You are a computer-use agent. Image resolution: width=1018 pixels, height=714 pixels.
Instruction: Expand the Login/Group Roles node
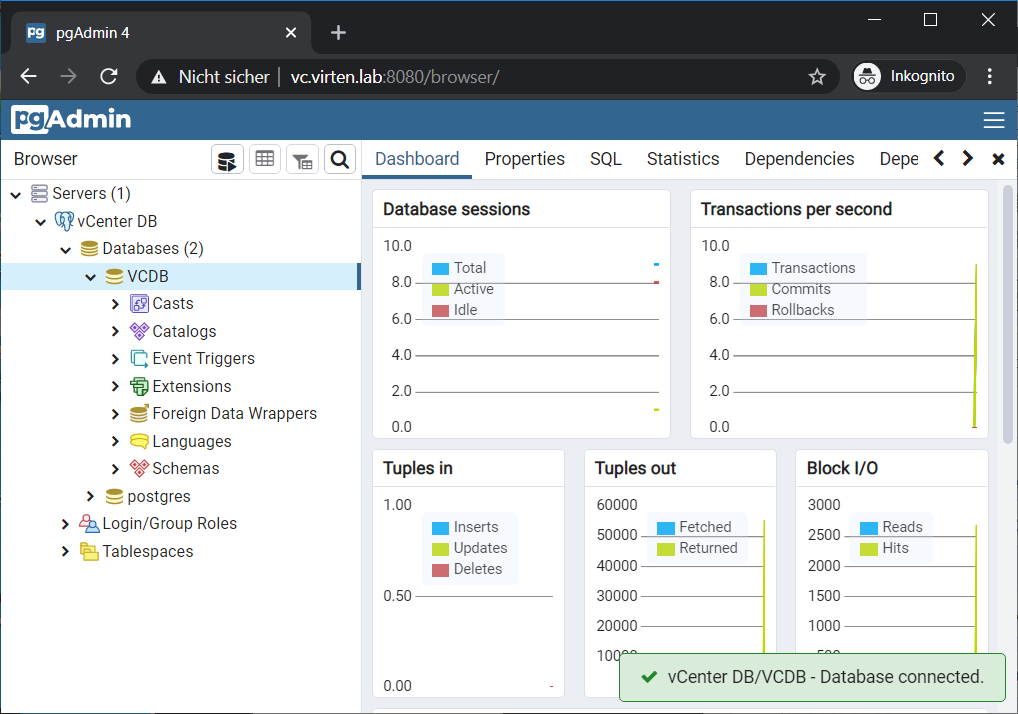click(x=65, y=524)
